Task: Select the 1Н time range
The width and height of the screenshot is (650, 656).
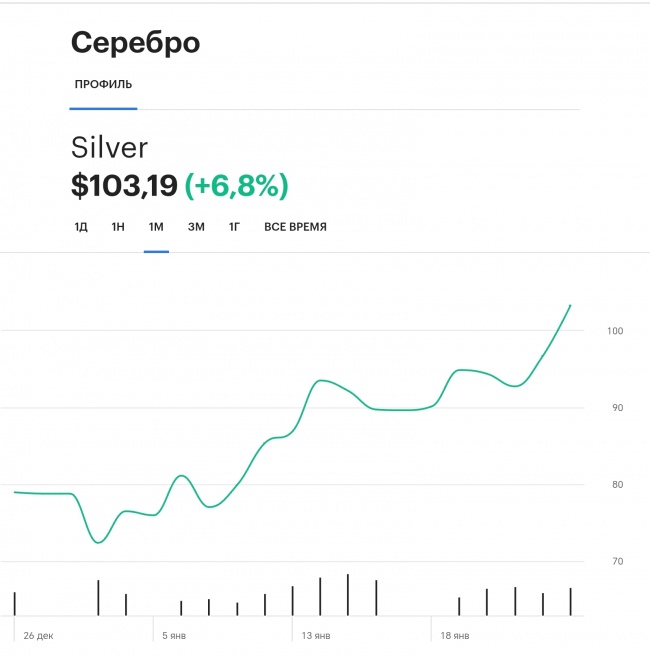Action: pos(118,227)
